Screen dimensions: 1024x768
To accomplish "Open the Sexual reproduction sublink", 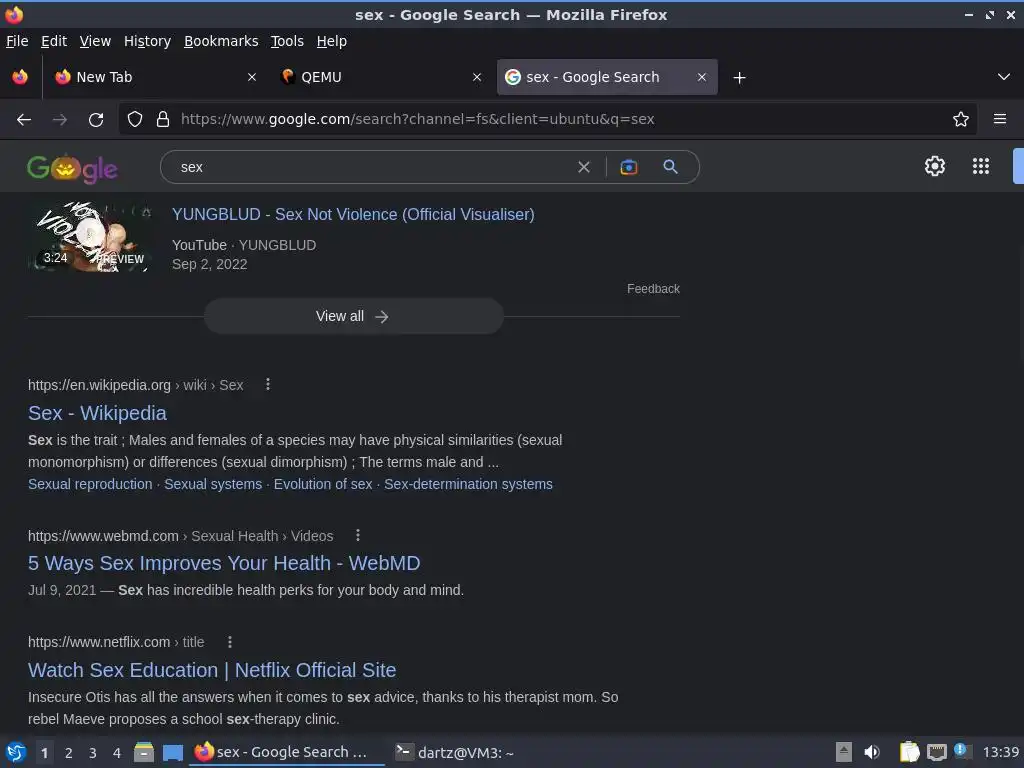I will click(90, 484).
